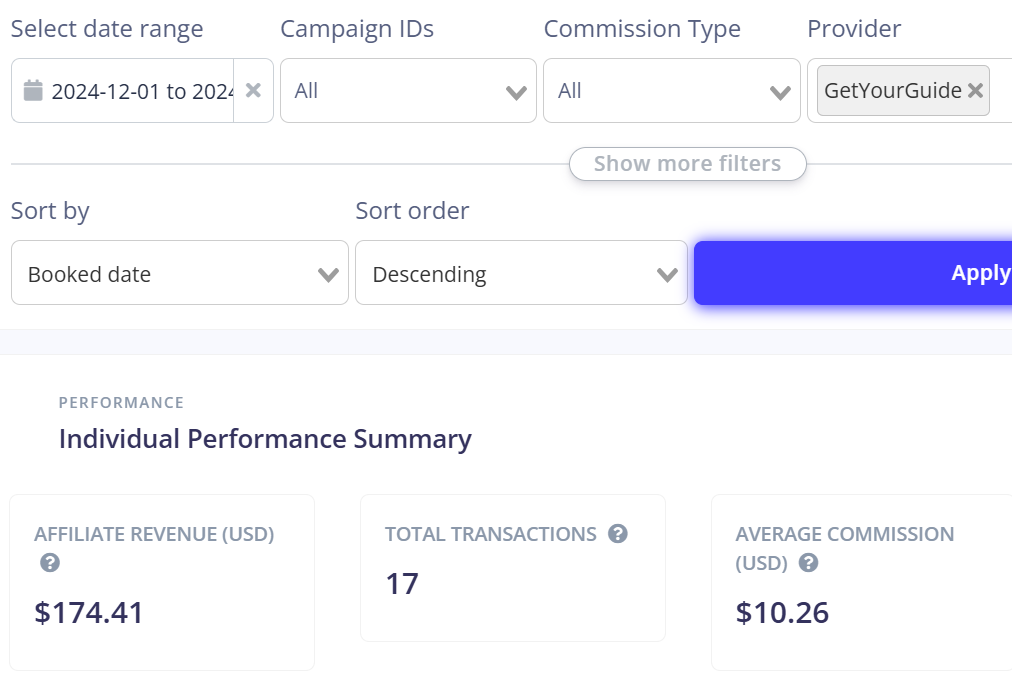Remove the GetYourGuide provider tag
This screenshot has height=676, width=1012.
pyautogui.click(x=975, y=90)
